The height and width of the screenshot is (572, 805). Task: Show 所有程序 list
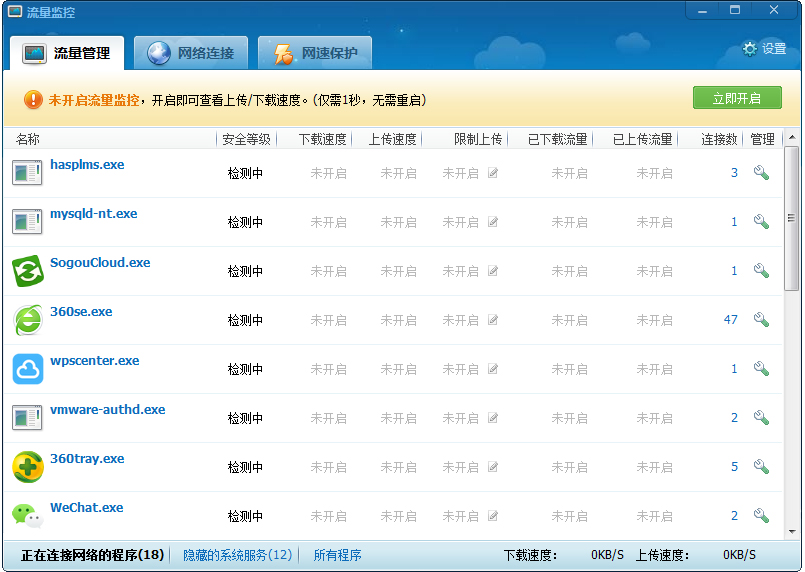[337, 555]
